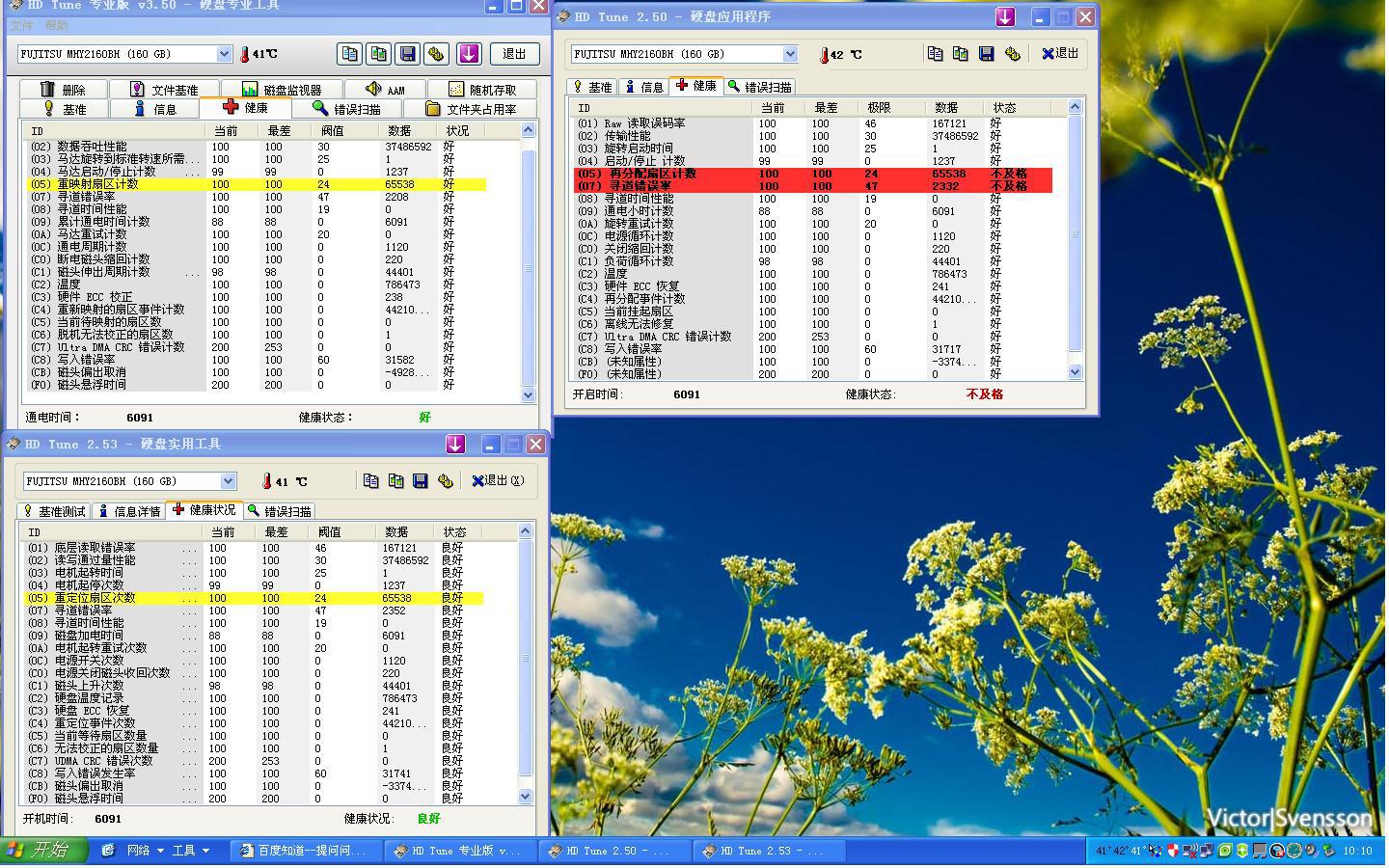Image resolution: width=1389 pixels, height=868 pixels.
Task: Open 错误扫描 tab in HD Tune 2.50
Action: (x=760, y=87)
